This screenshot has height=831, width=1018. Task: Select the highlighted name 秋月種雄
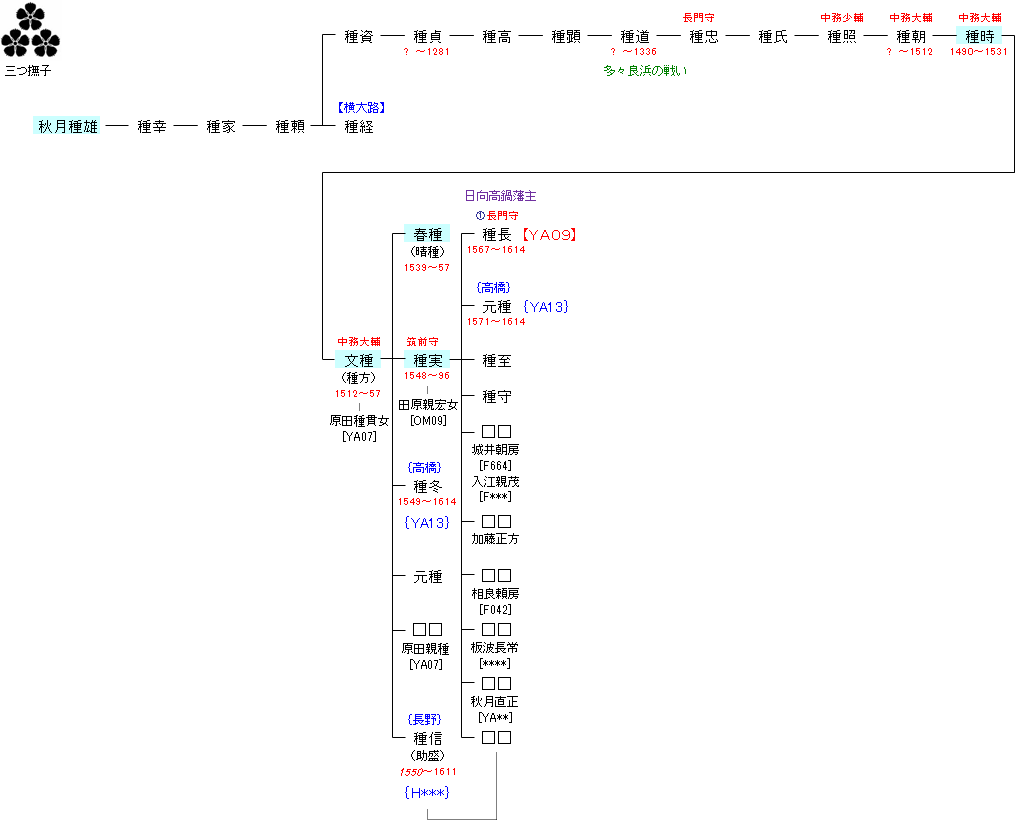[x=68, y=127]
